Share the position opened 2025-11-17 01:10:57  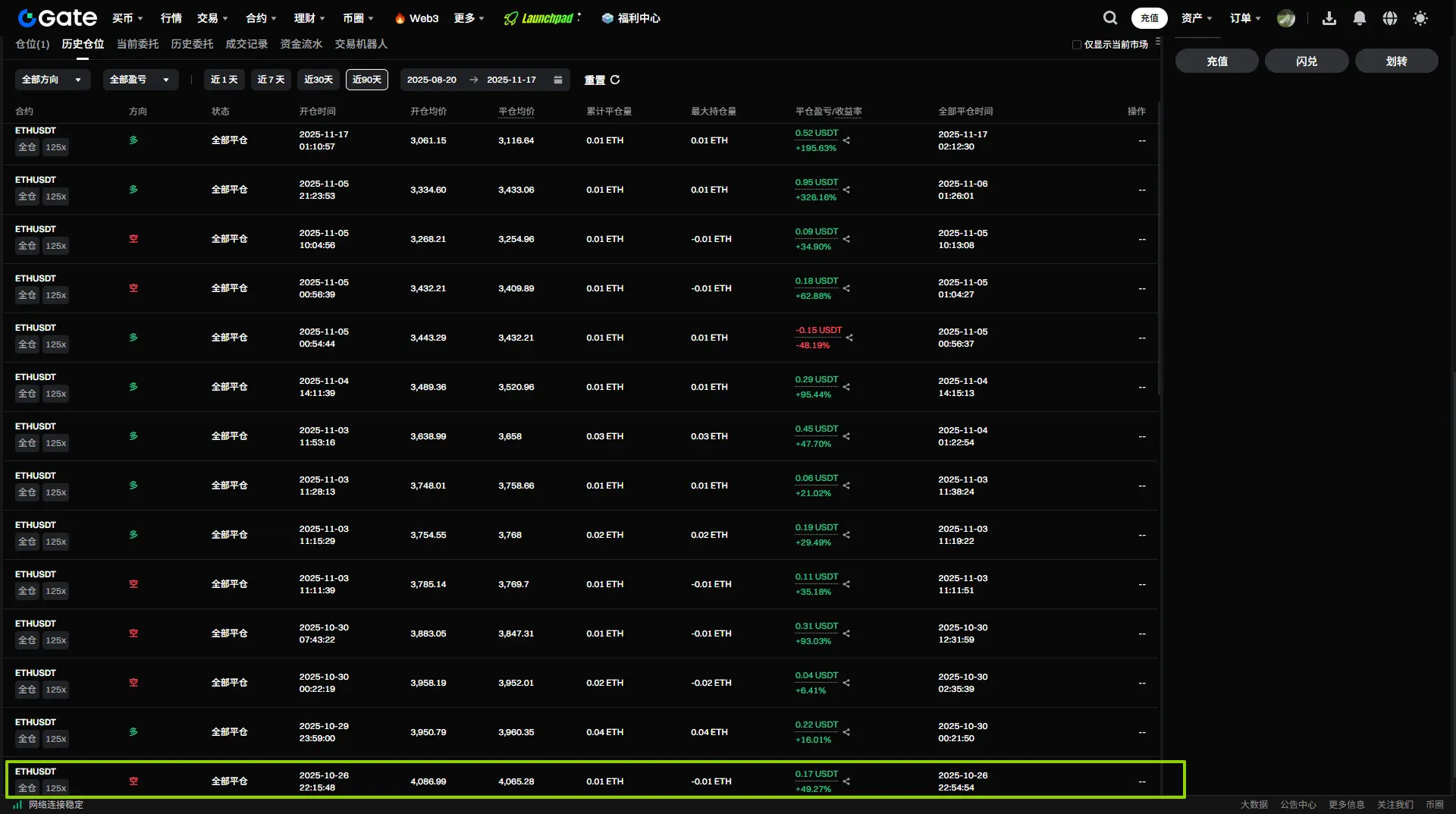(846, 140)
